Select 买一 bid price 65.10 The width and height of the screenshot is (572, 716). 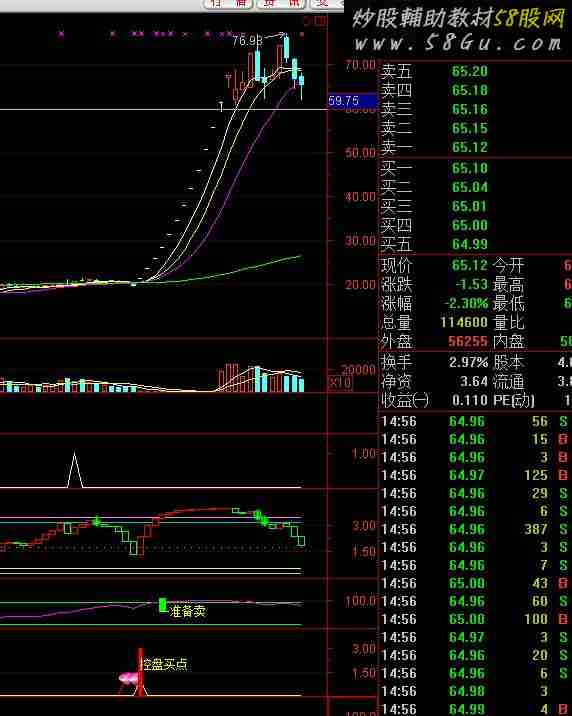pyautogui.click(x=470, y=168)
